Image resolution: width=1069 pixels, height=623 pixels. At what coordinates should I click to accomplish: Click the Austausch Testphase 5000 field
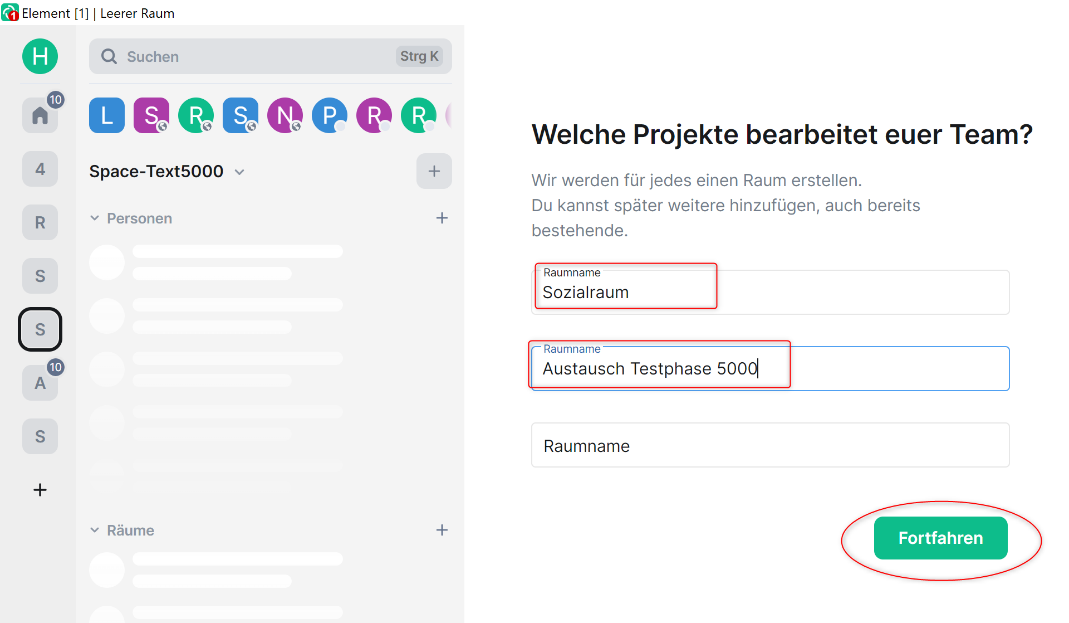[x=770, y=369]
